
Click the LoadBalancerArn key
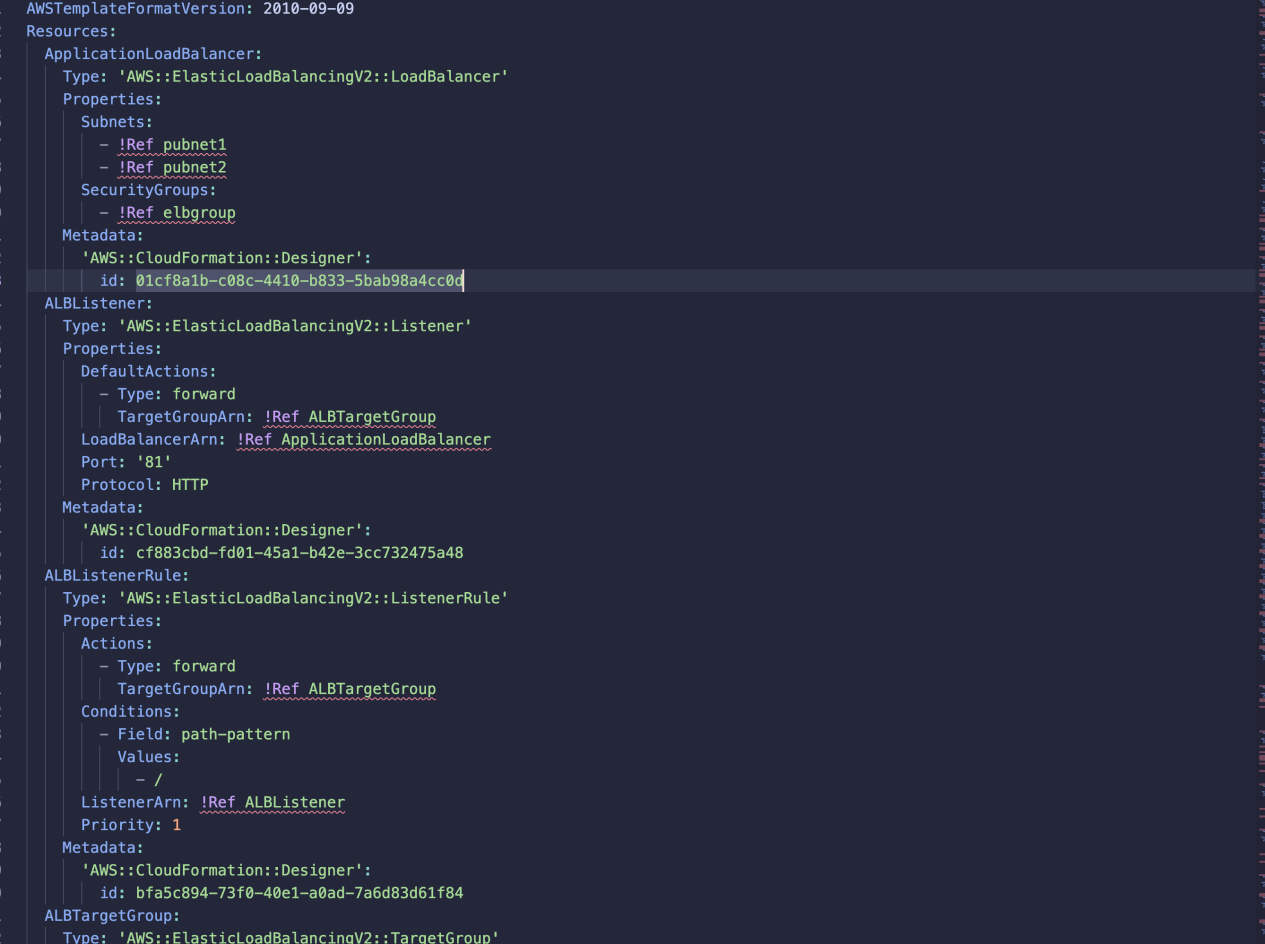point(154,439)
